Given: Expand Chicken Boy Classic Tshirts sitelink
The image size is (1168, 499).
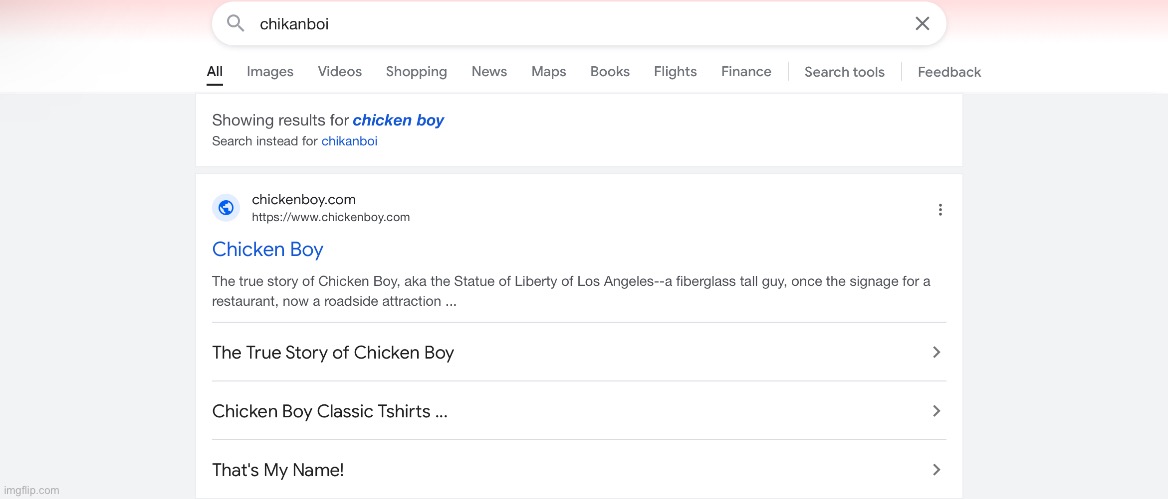Looking at the screenshot, I should point(936,411).
